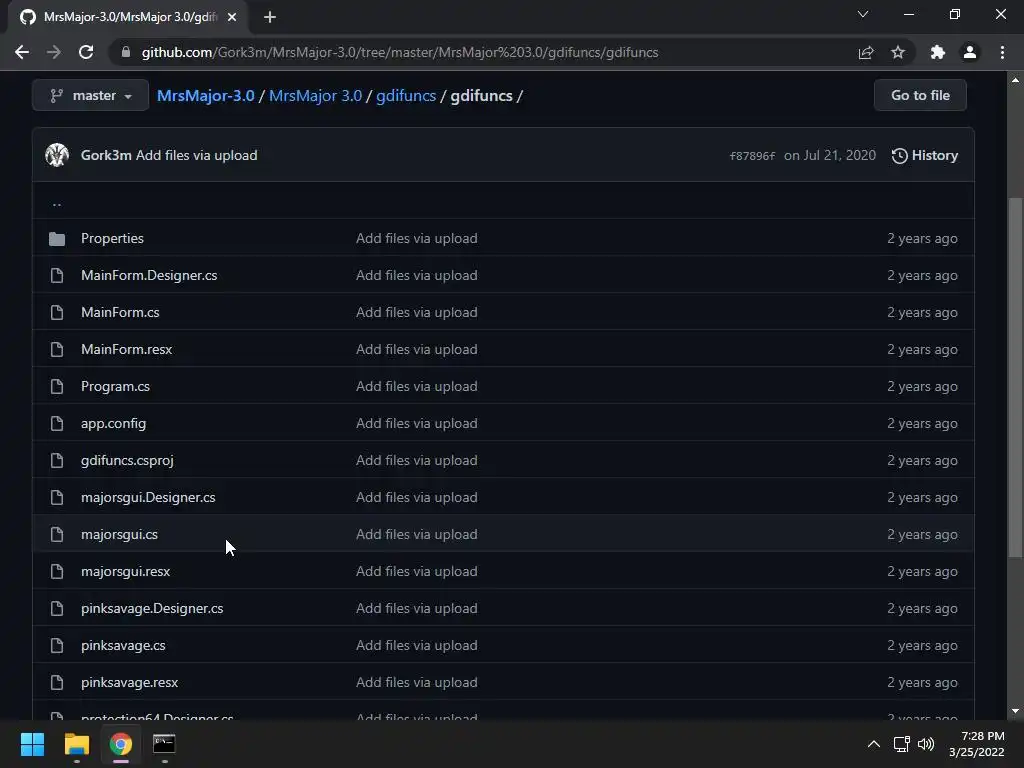
Task: Click the page vertical scrollbar thumb
Action: click(x=1015, y=377)
